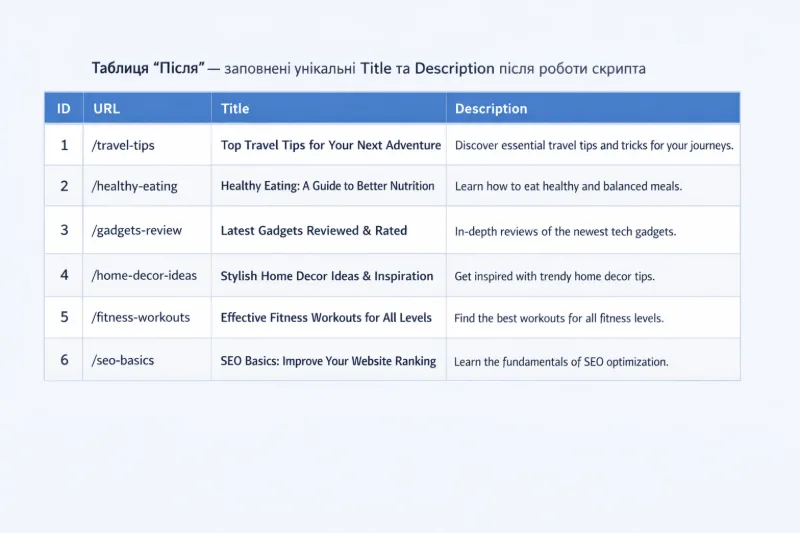Click the 'Stylish Home Decor Ideas' title cell
This screenshot has height=533, width=800.
click(327, 276)
